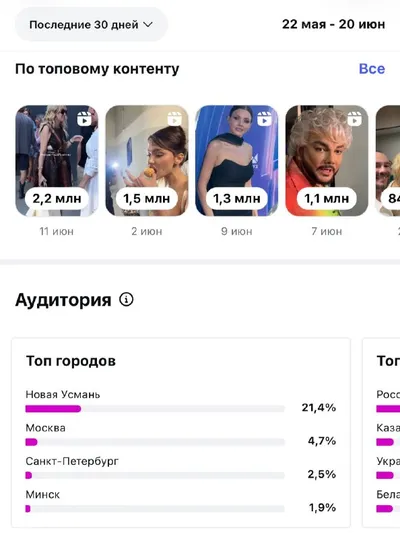The height and width of the screenshot is (539, 400).
Task: Expand the Последние 30 дней period dropdown
Action: [x=91, y=24]
